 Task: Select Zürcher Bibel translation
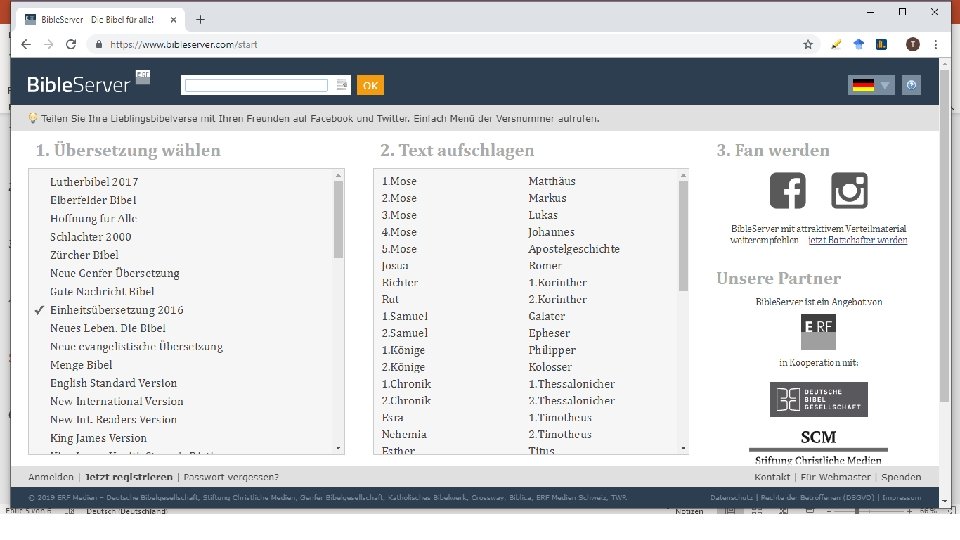tap(84, 255)
